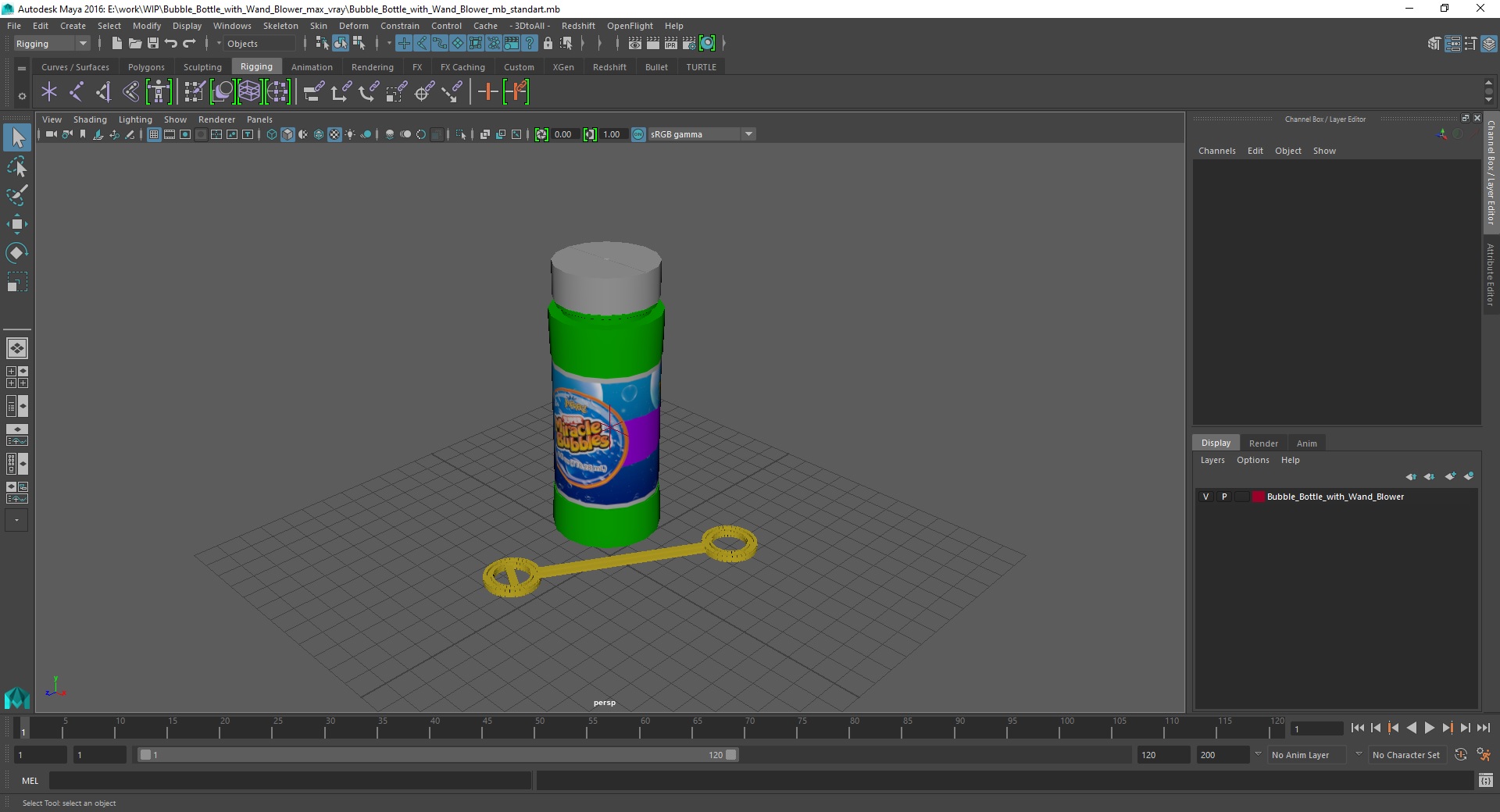The image size is (1500, 812).
Task: Click the create new layer icon
Action: pyautogui.click(x=1450, y=476)
